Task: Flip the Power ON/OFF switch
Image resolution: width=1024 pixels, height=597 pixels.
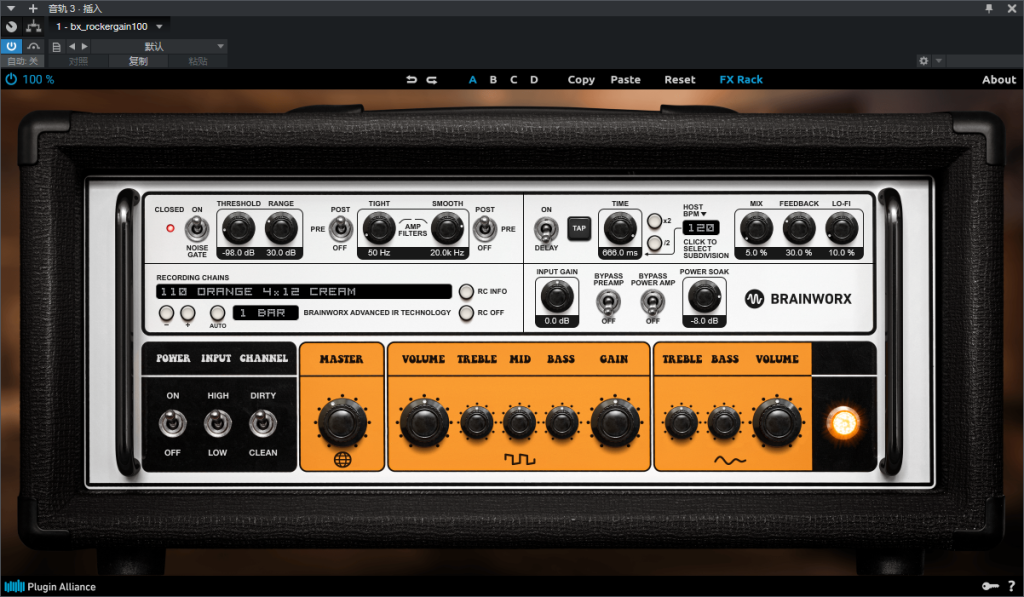Action: tap(172, 423)
